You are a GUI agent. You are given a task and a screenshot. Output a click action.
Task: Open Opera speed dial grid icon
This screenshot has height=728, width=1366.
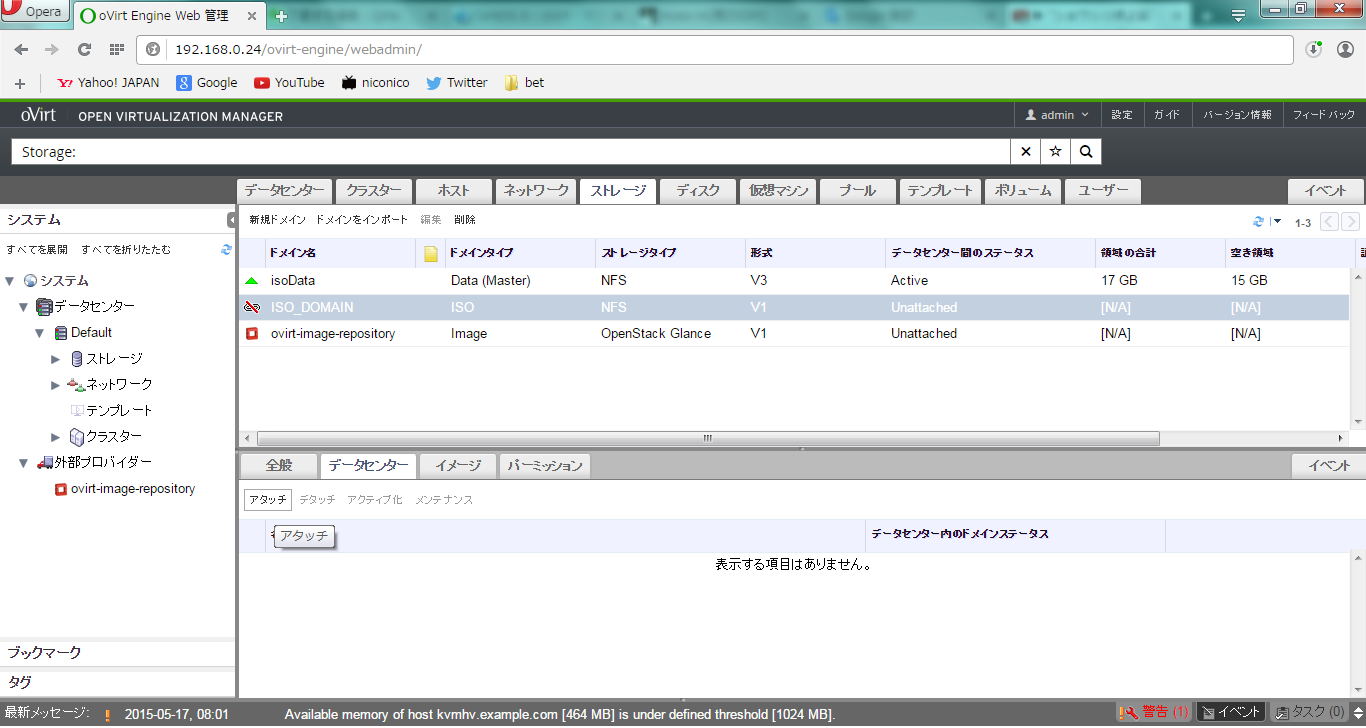(x=116, y=49)
